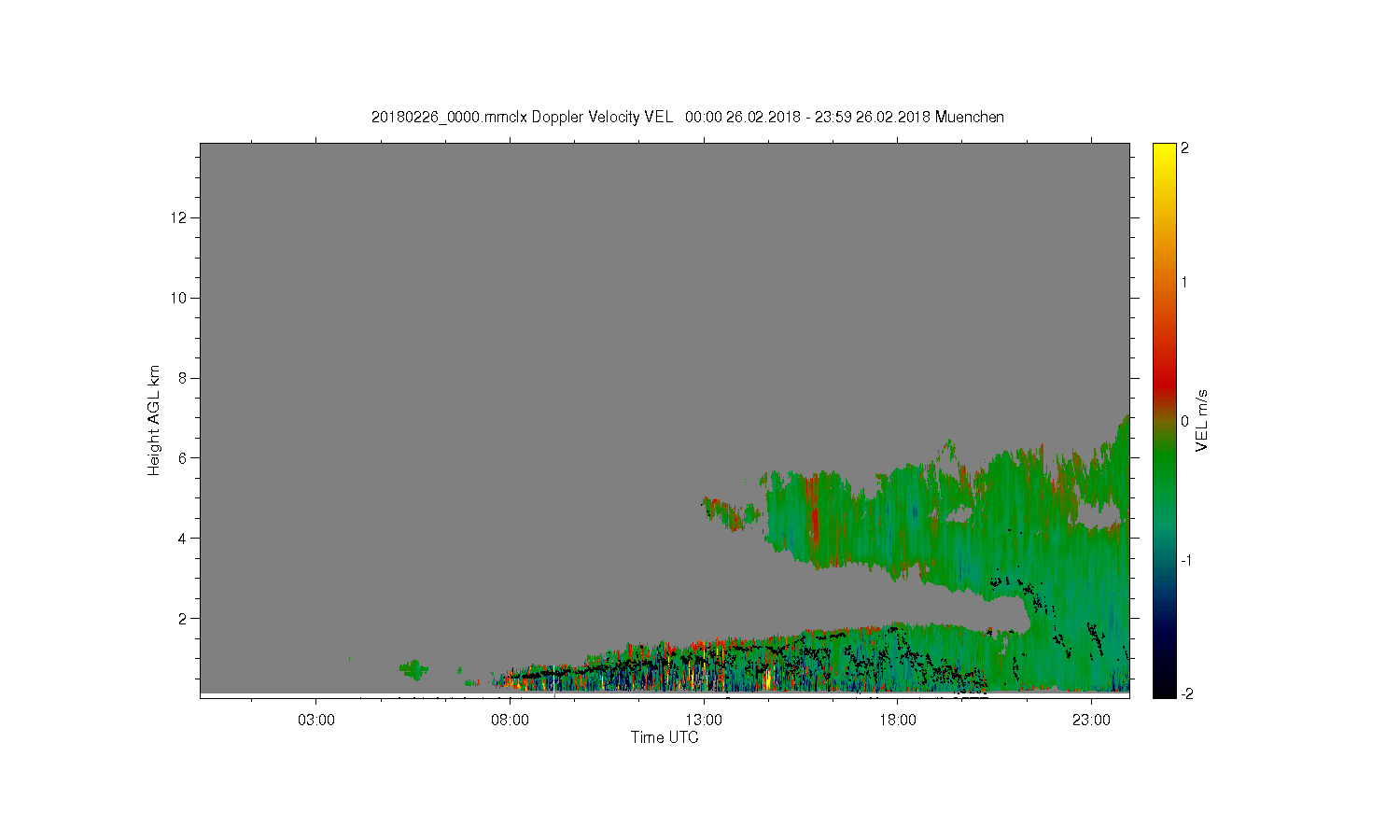Click the 03:00 time tick label
This screenshot has width=1400, height=840.
316,721
